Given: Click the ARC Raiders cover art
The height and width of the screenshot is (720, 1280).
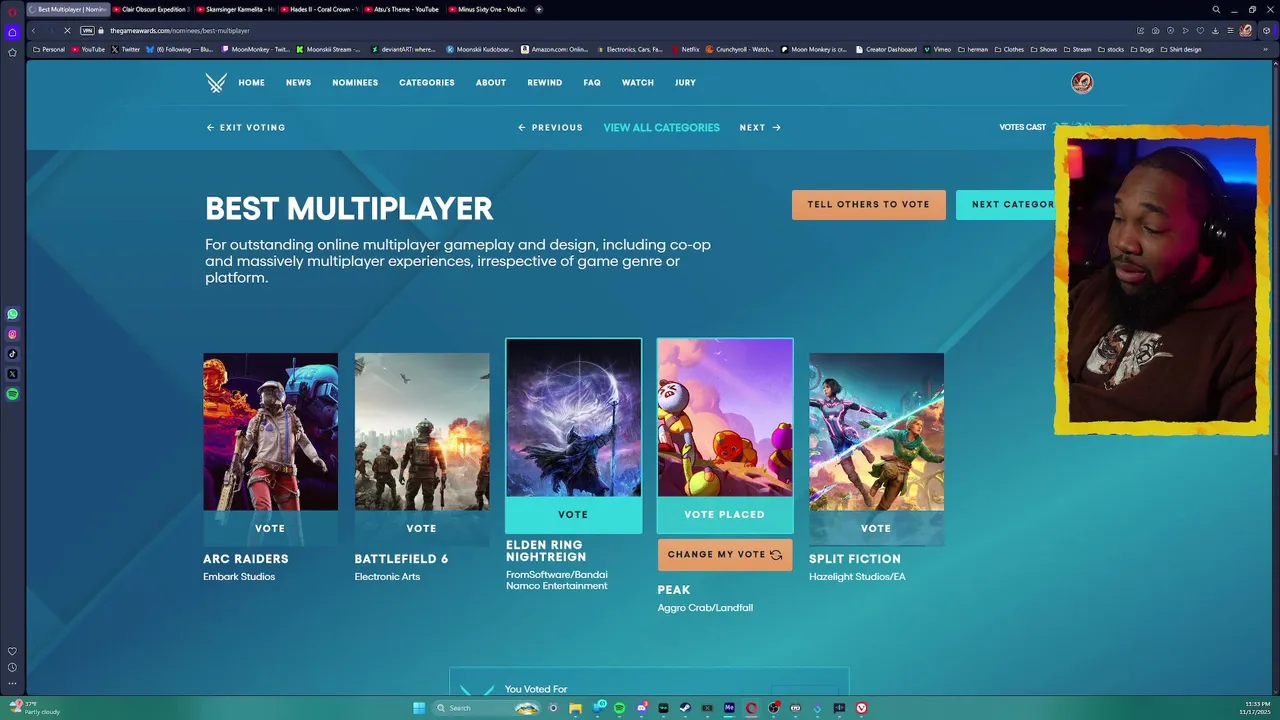Looking at the screenshot, I should (270, 432).
